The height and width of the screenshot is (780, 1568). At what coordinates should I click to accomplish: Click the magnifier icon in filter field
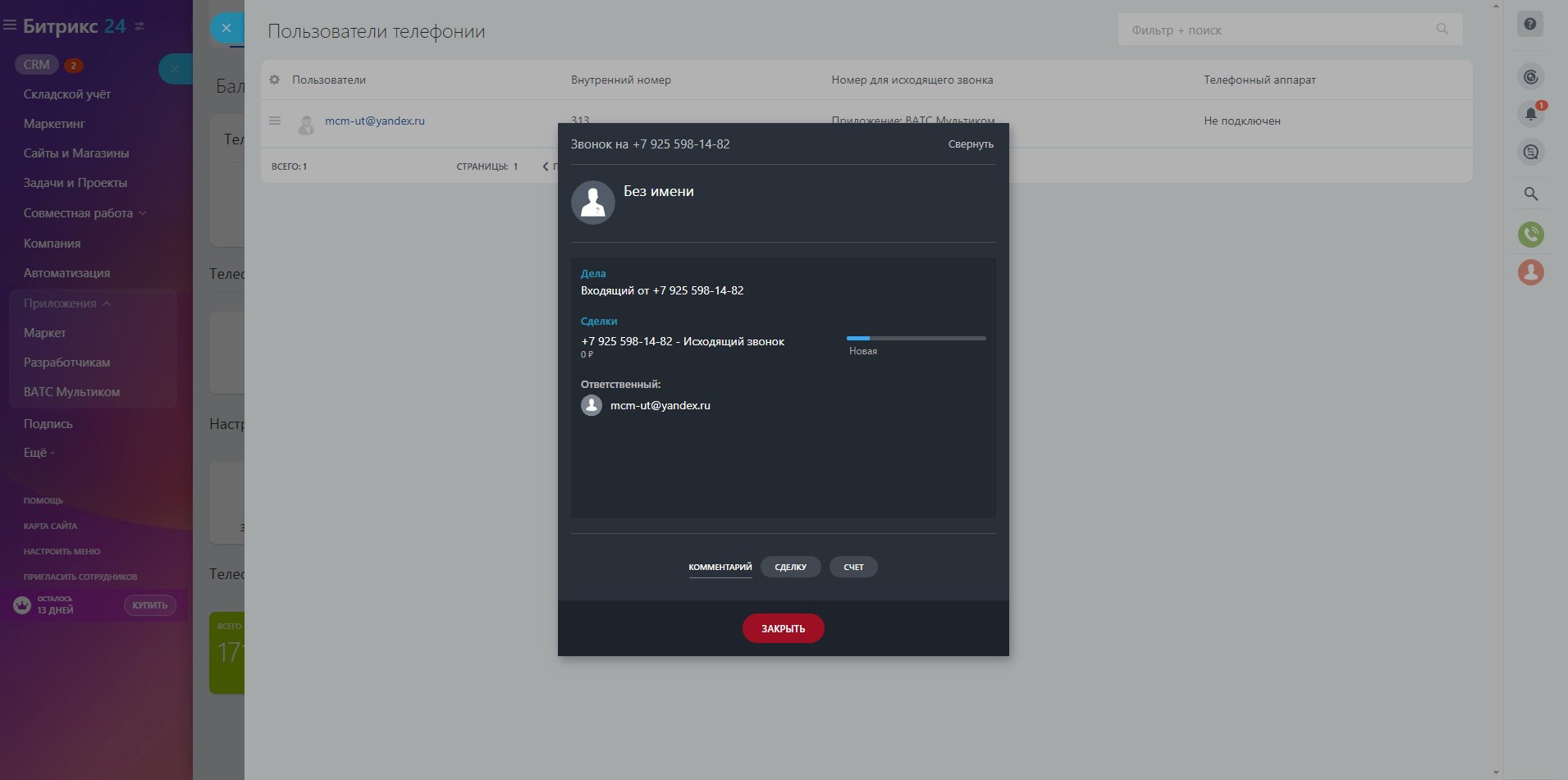click(x=1442, y=30)
